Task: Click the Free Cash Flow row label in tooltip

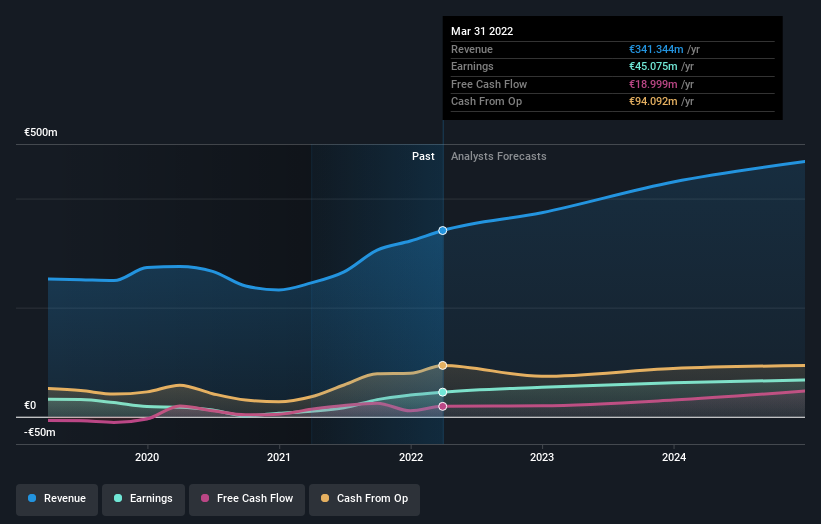Action: [x=489, y=84]
